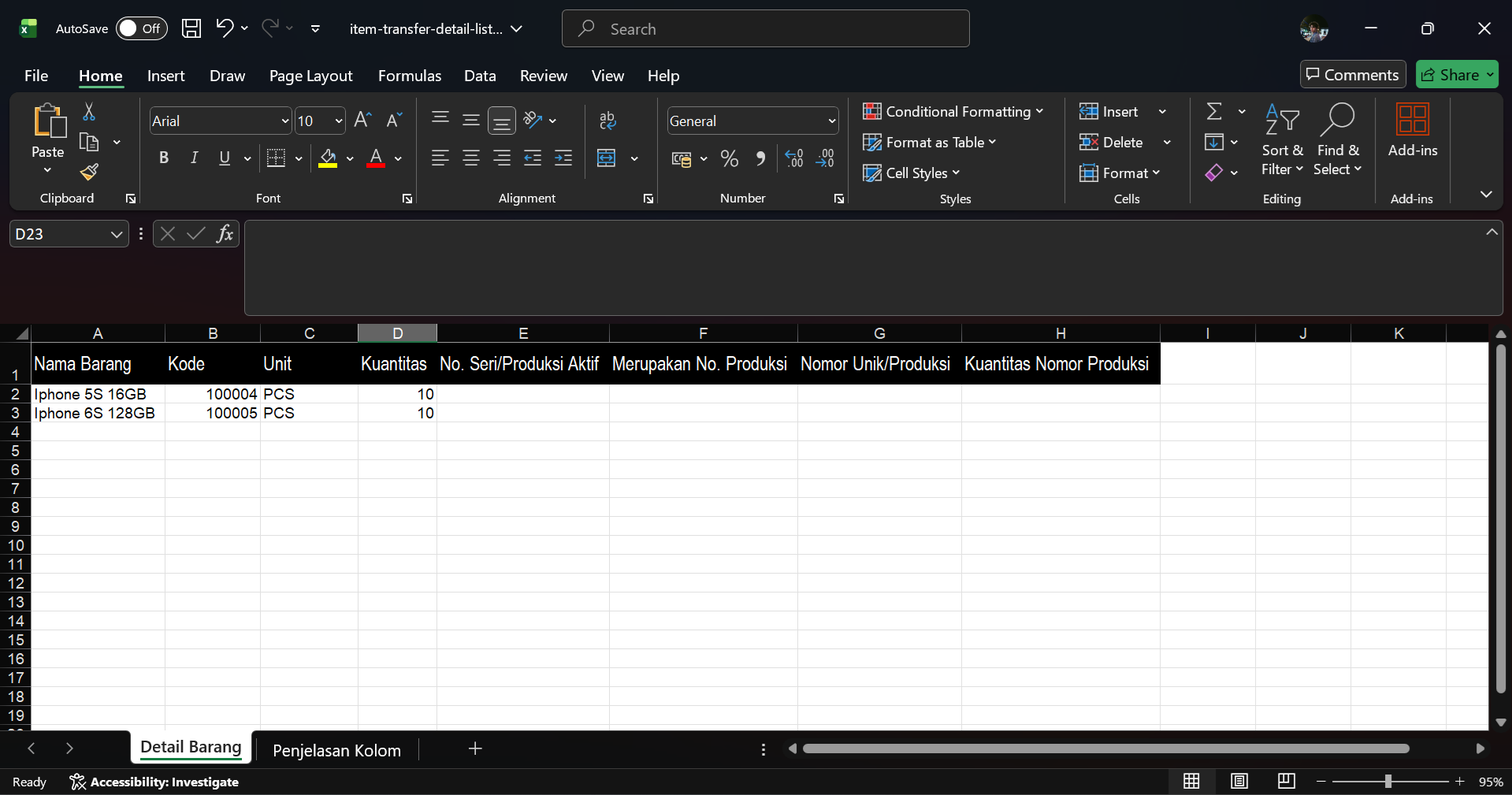The height and width of the screenshot is (795, 1512).
Task: Click the Center align icon
Action: (471, 159)
